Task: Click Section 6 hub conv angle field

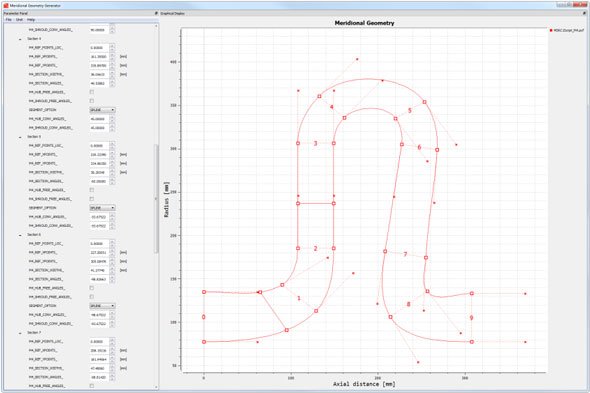Action: (x=99, y=315)
